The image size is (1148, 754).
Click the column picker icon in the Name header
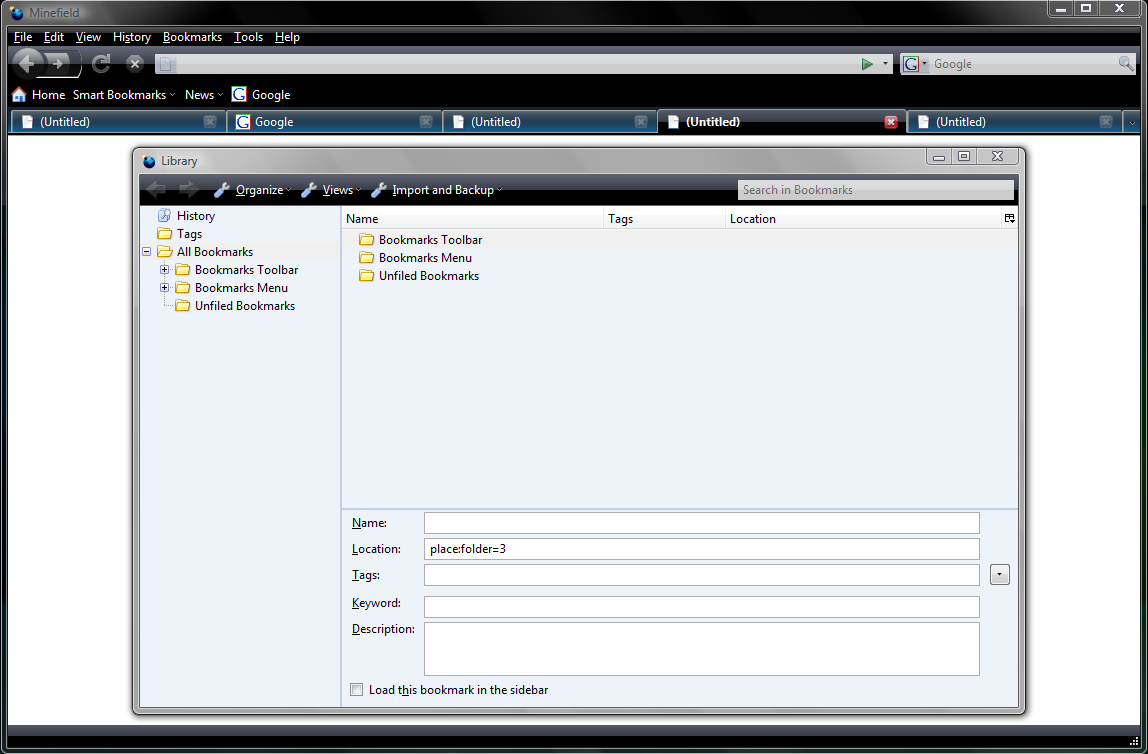point(1009,218)
